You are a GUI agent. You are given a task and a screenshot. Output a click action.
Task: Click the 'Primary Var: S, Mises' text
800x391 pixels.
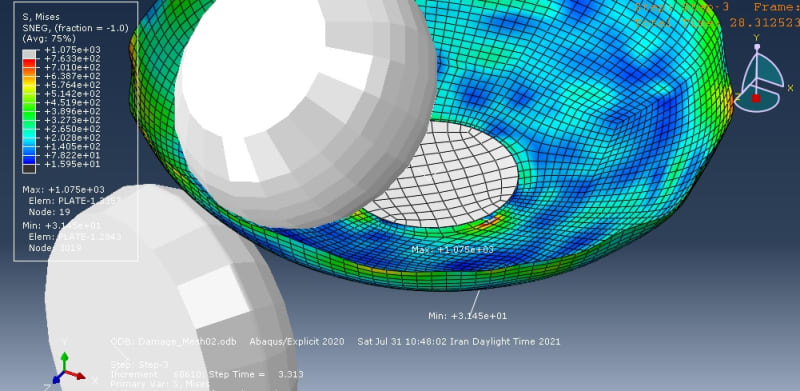click(160, 384)
